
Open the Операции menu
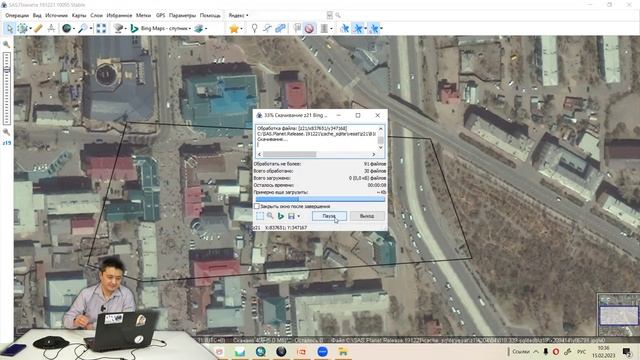(17, 15)
